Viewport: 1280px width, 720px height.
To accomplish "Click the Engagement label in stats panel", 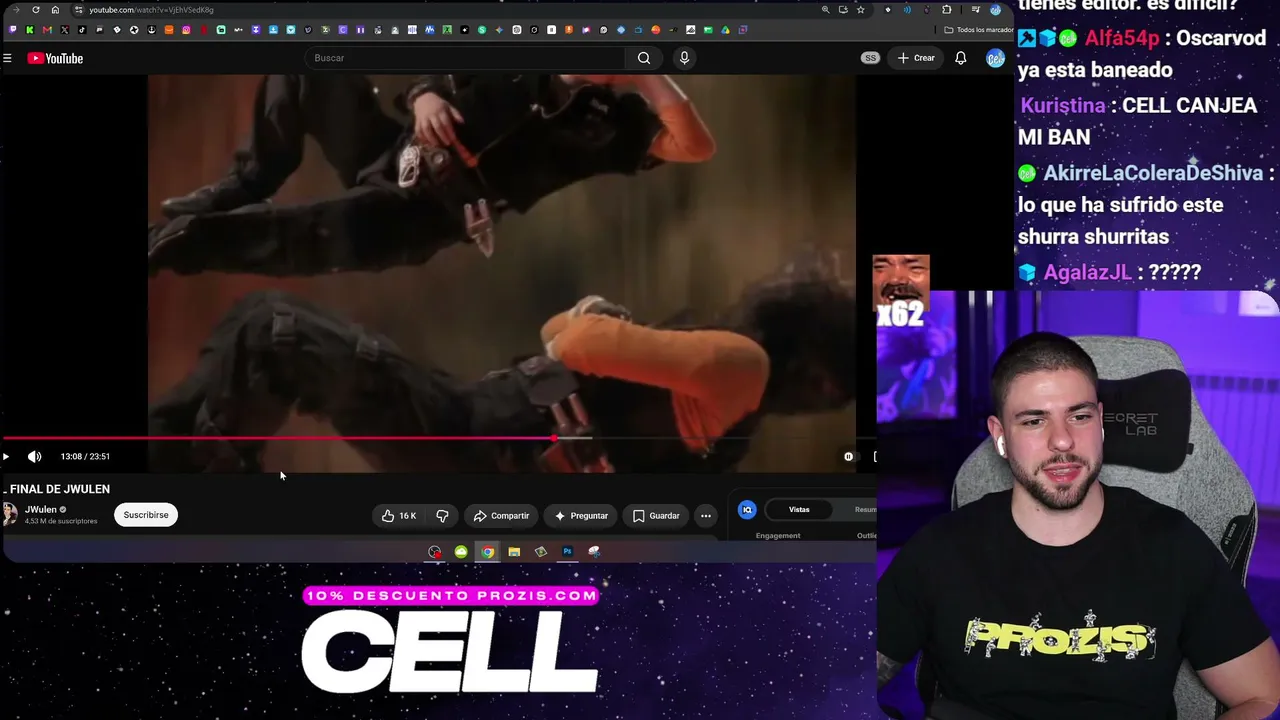I will 778,536.
